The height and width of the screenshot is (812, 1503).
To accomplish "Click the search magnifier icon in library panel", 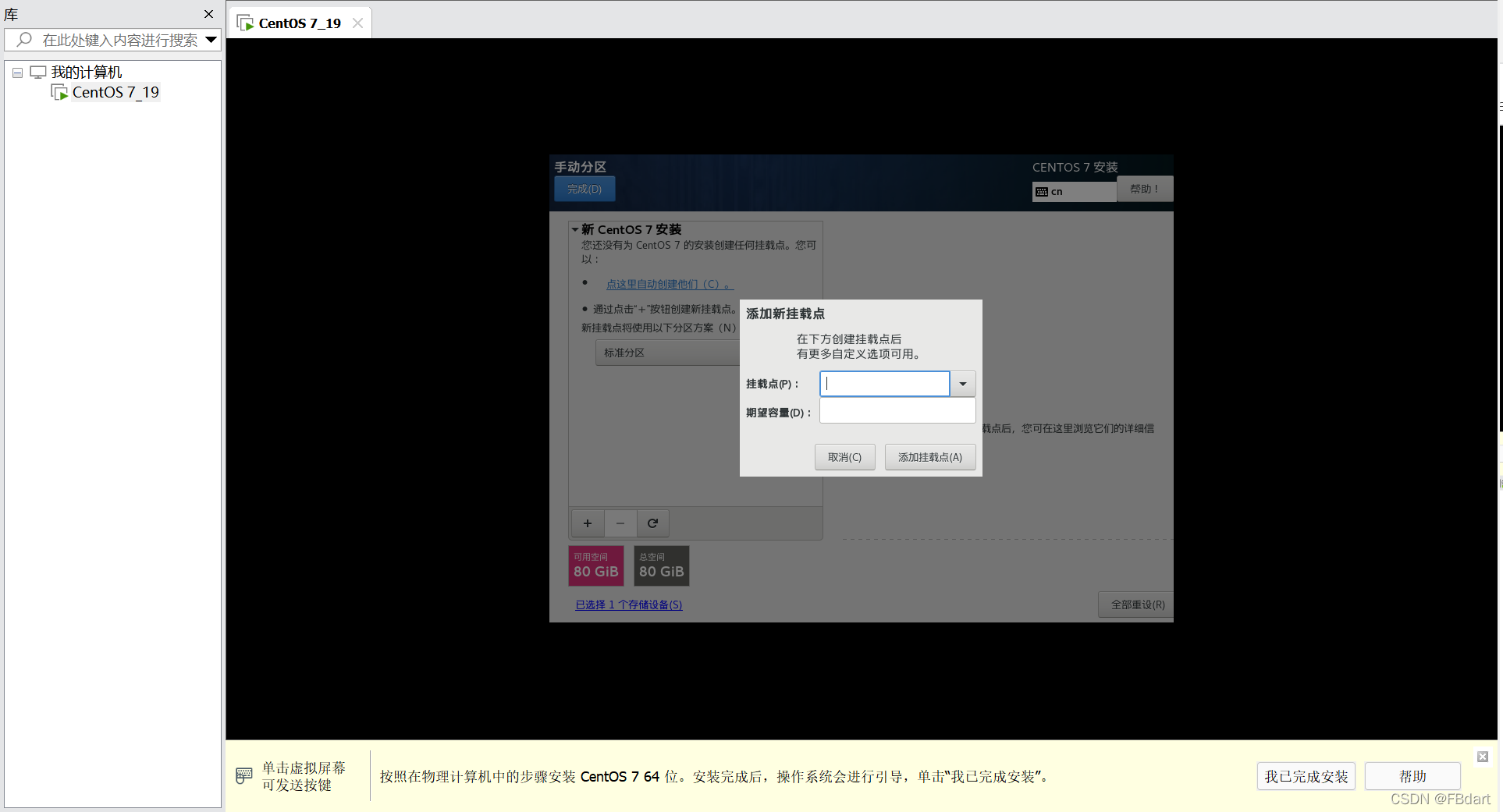I will [x=23, y=40].
